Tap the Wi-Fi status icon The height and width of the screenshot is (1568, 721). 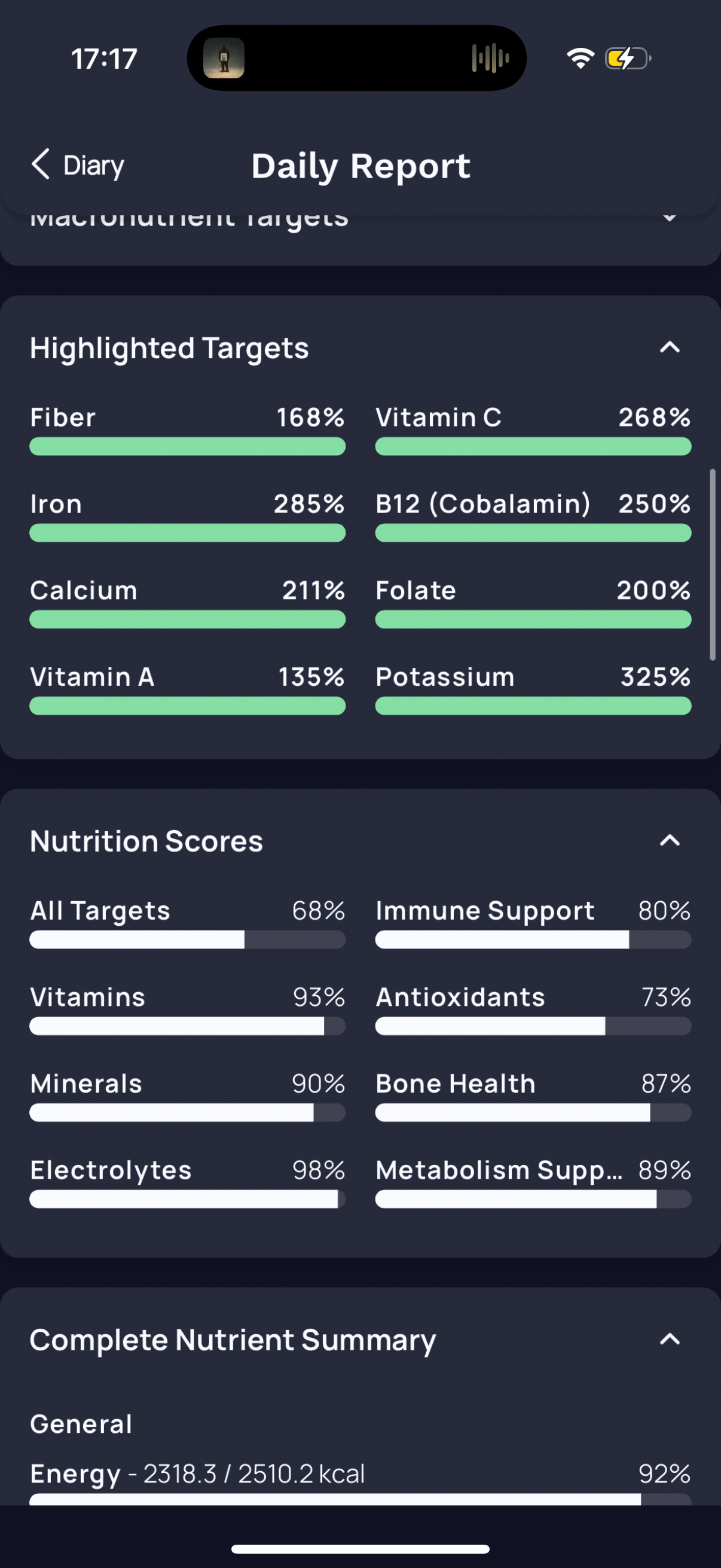pos(581,59)
